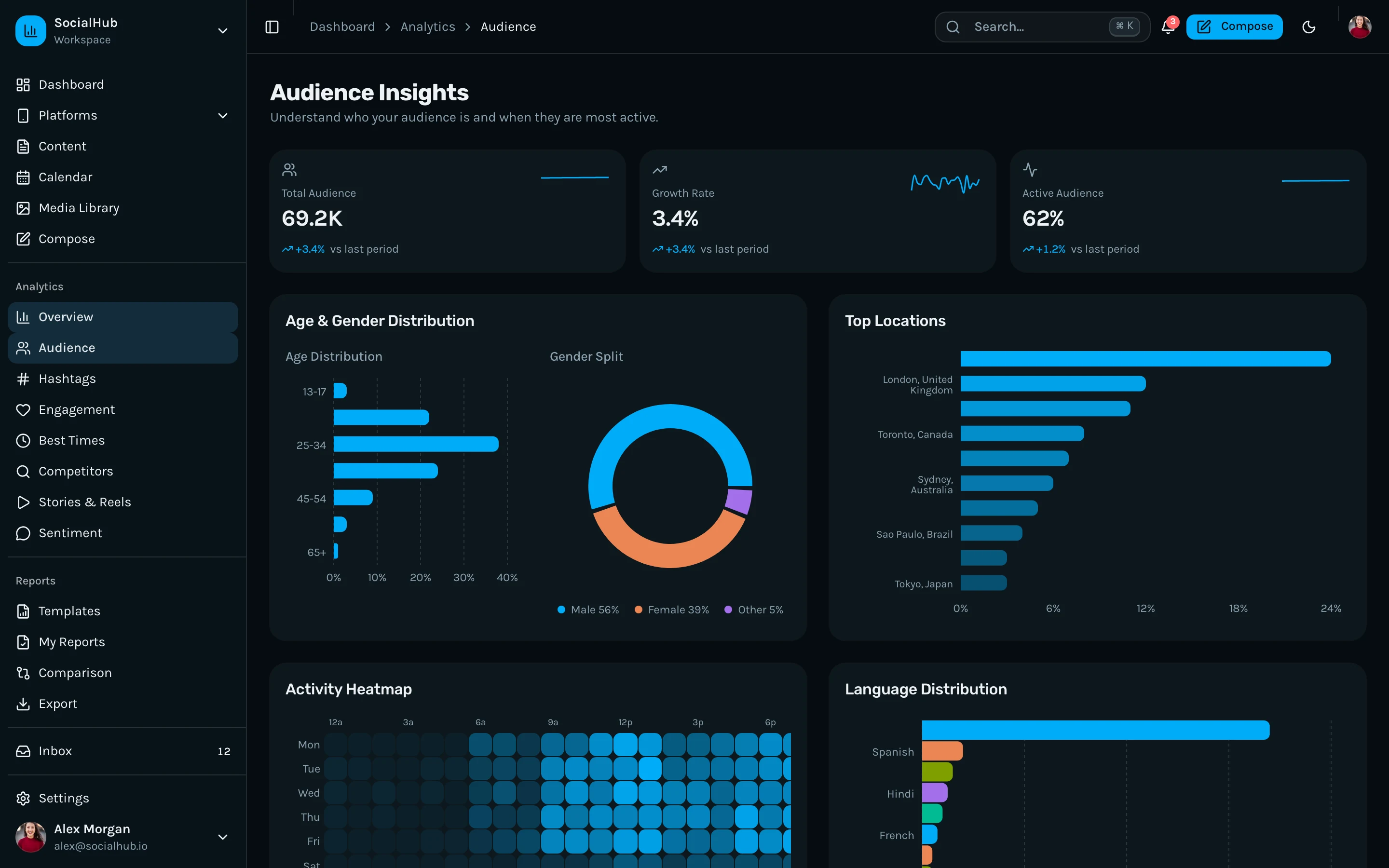
Task: Click the purple Other donut segment
Action: pos(739,501)
